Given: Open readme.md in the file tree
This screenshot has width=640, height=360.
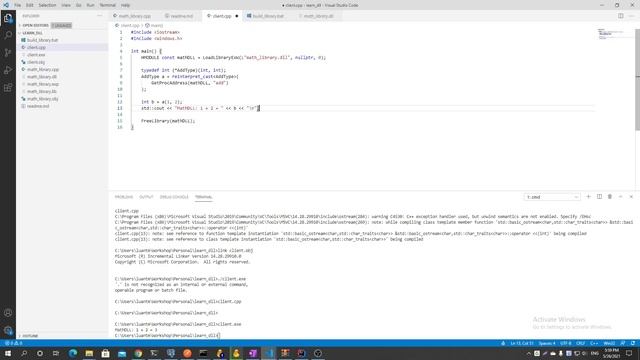Looking at the screenshot, I should click(62, 106).
